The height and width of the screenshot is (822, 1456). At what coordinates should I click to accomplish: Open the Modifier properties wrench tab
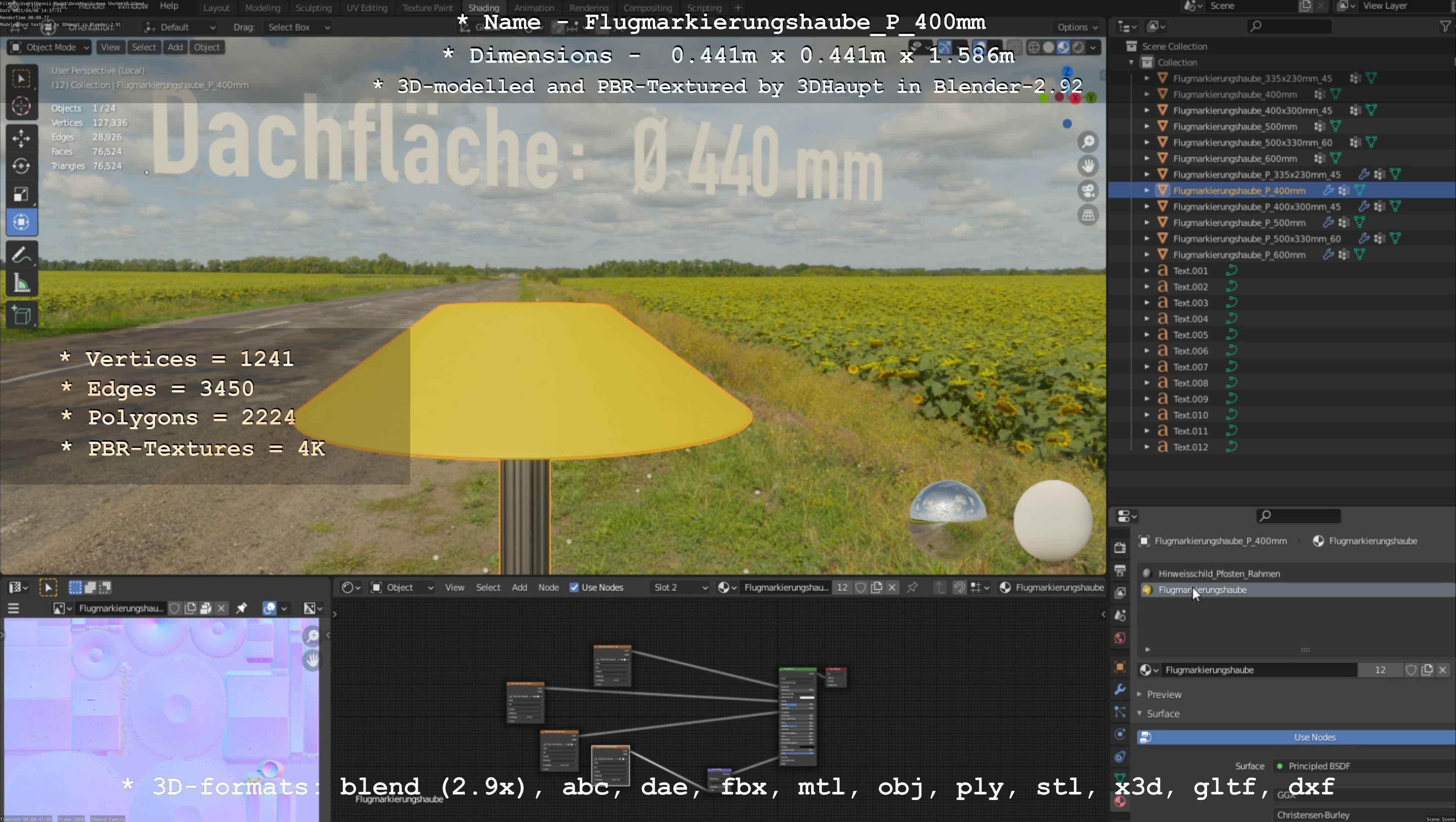(x=1120, y=689)
